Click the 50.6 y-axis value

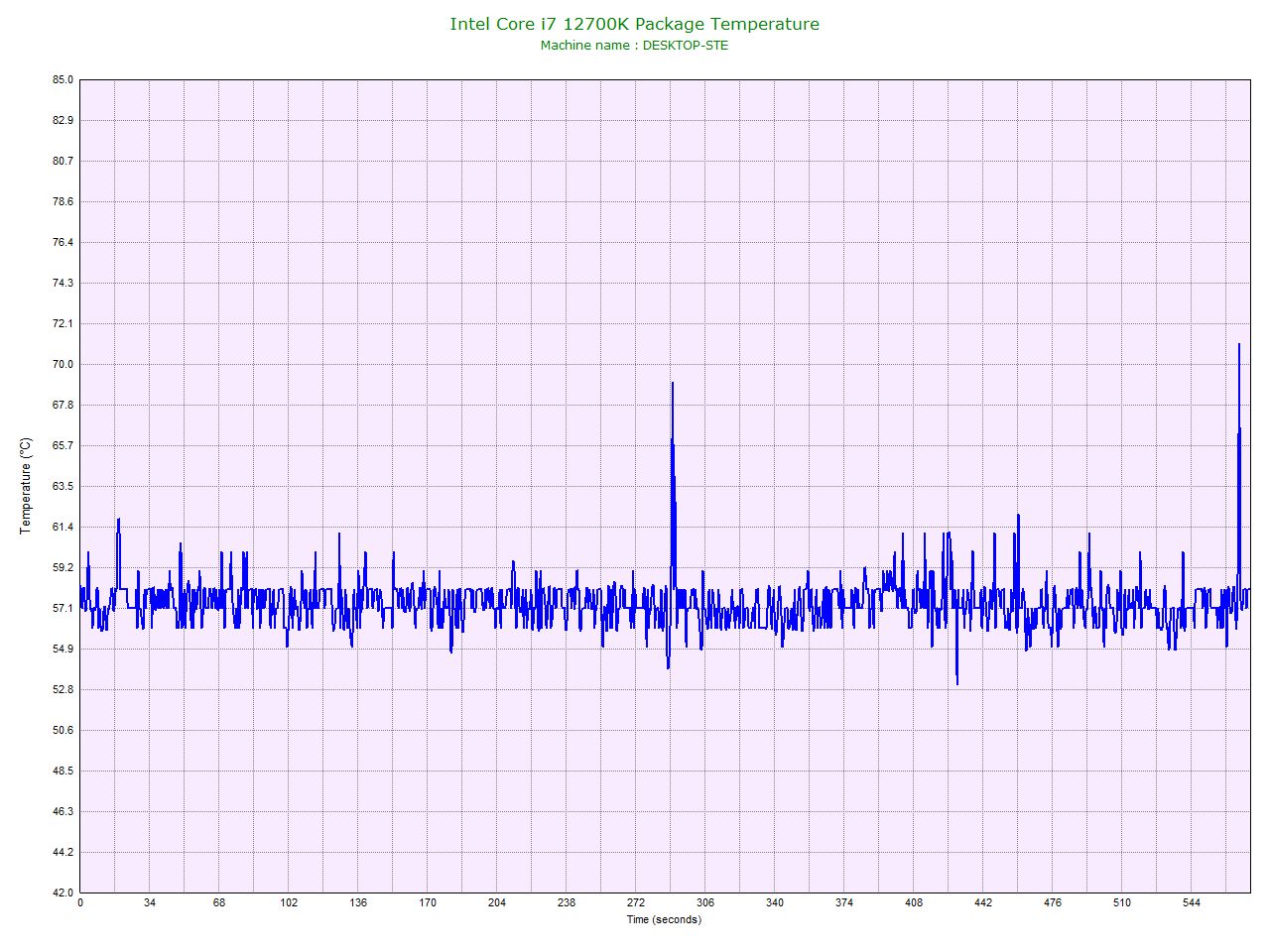tap(63, 730)
